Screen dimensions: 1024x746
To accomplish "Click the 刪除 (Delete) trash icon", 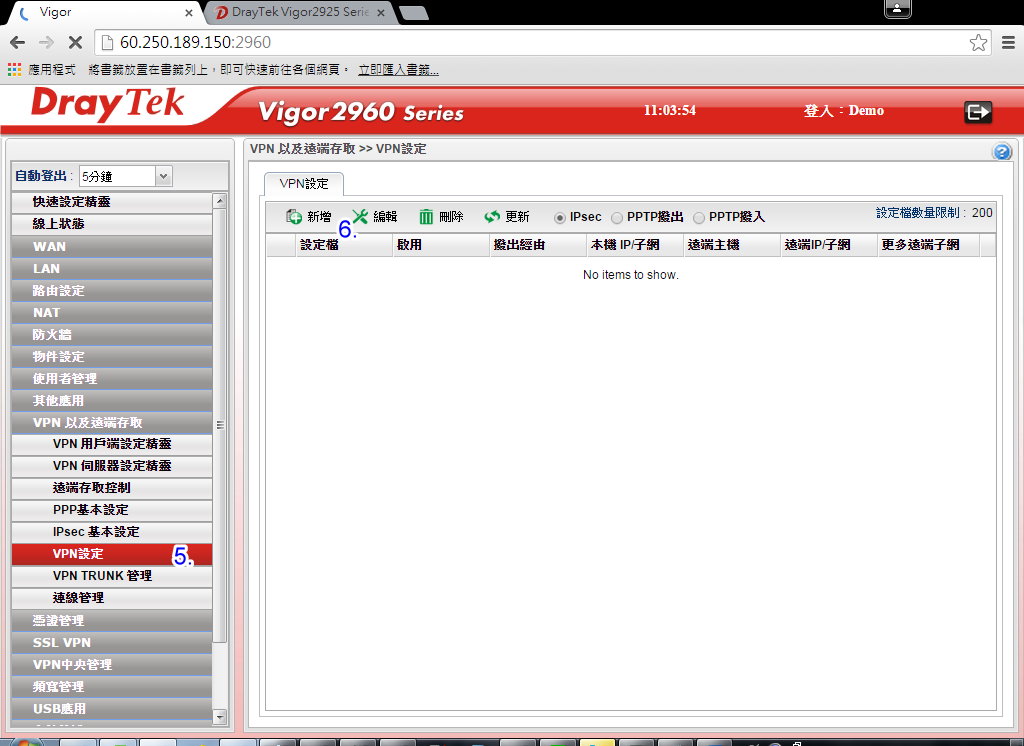I will point(426,216).
